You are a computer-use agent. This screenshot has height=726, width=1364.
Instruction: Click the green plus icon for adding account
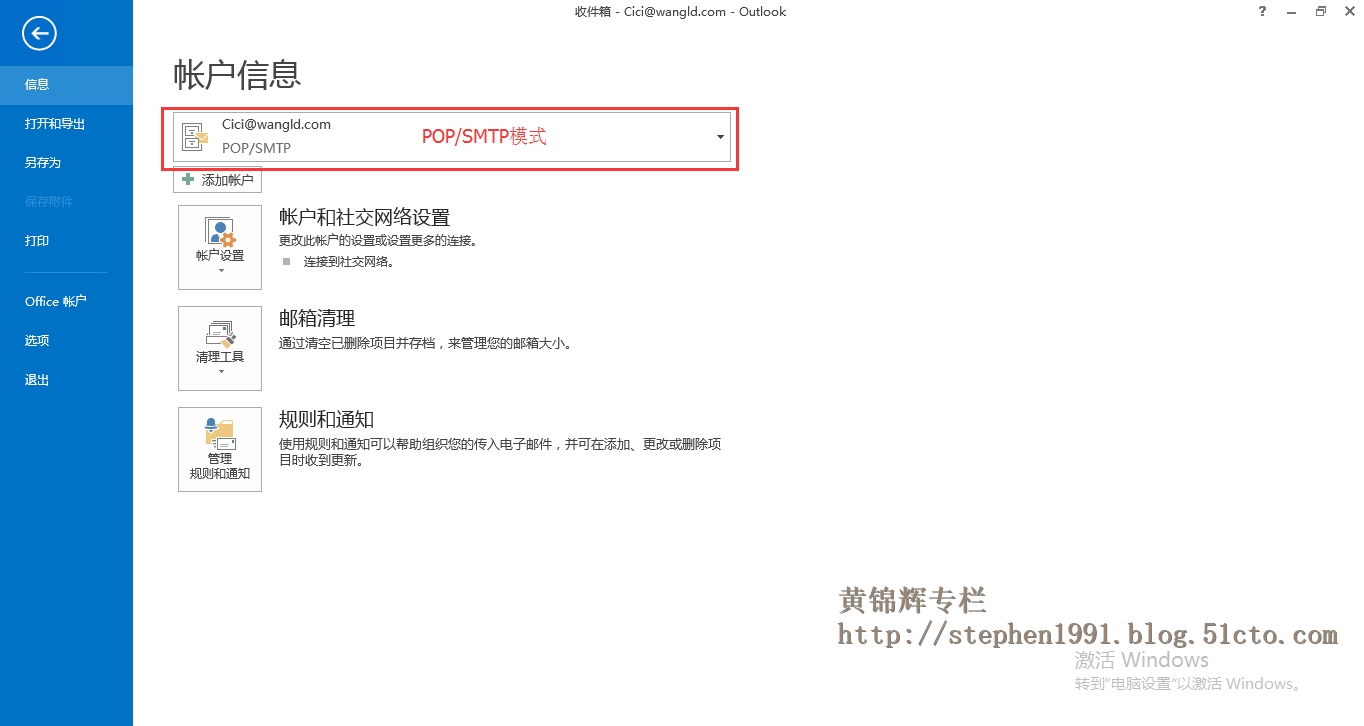pyautogui.click(x=188, y=180)
